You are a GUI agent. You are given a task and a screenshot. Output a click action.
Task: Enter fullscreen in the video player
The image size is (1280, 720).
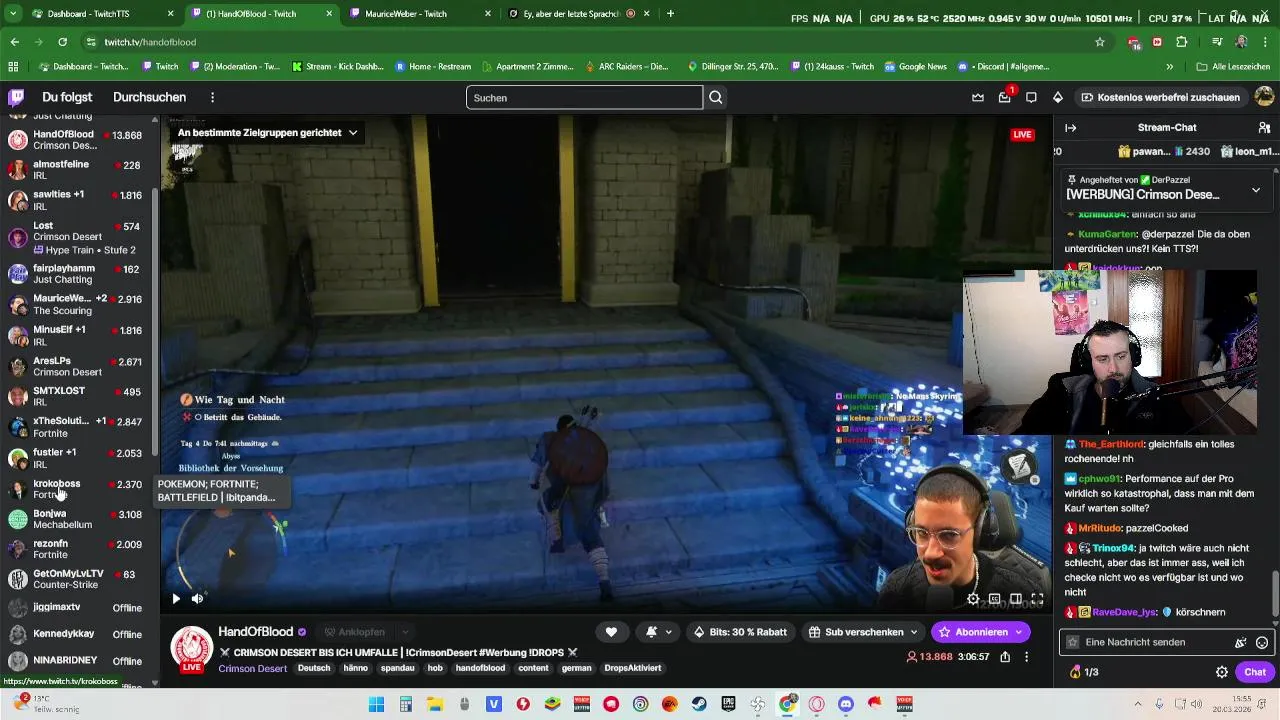pos(1037,599)
